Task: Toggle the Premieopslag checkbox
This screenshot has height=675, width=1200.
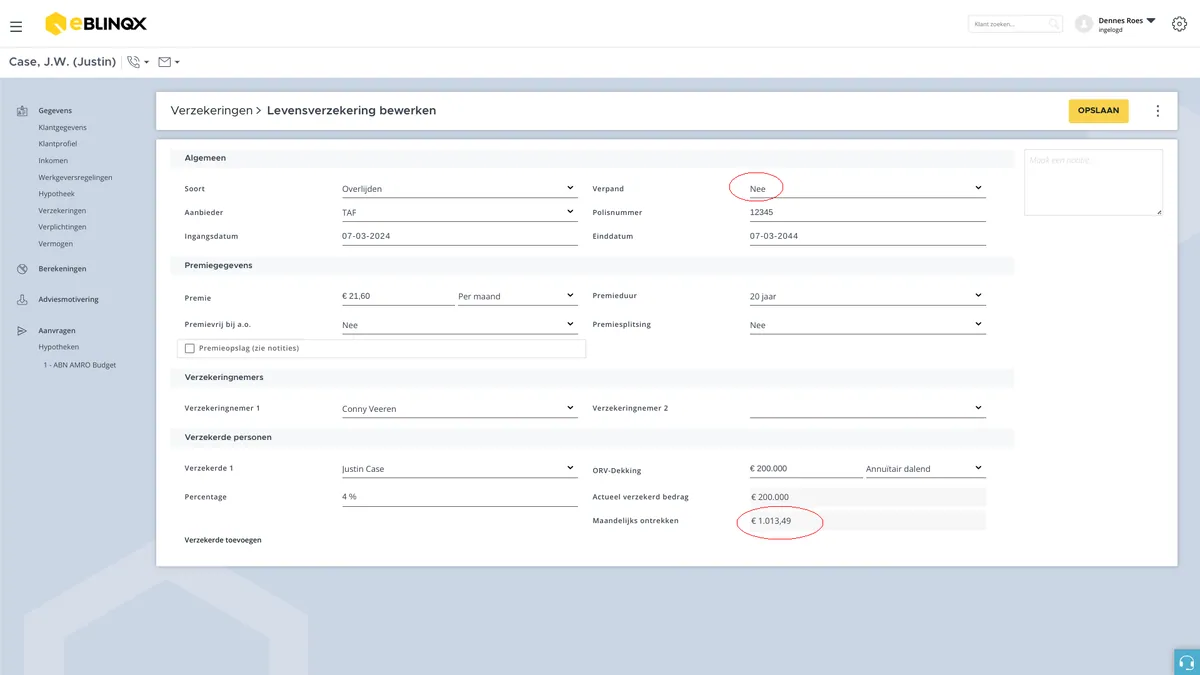Action: 190,348
